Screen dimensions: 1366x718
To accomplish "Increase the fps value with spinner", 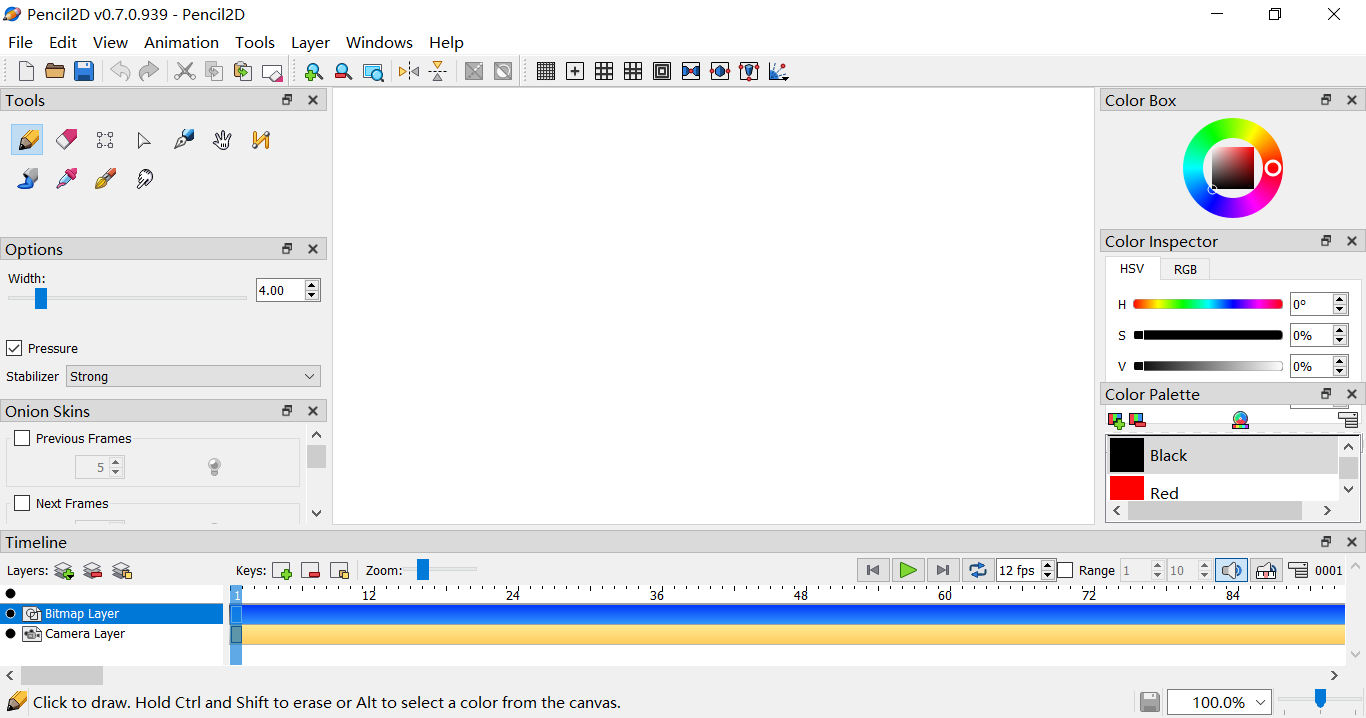I will pos(1048,565).
